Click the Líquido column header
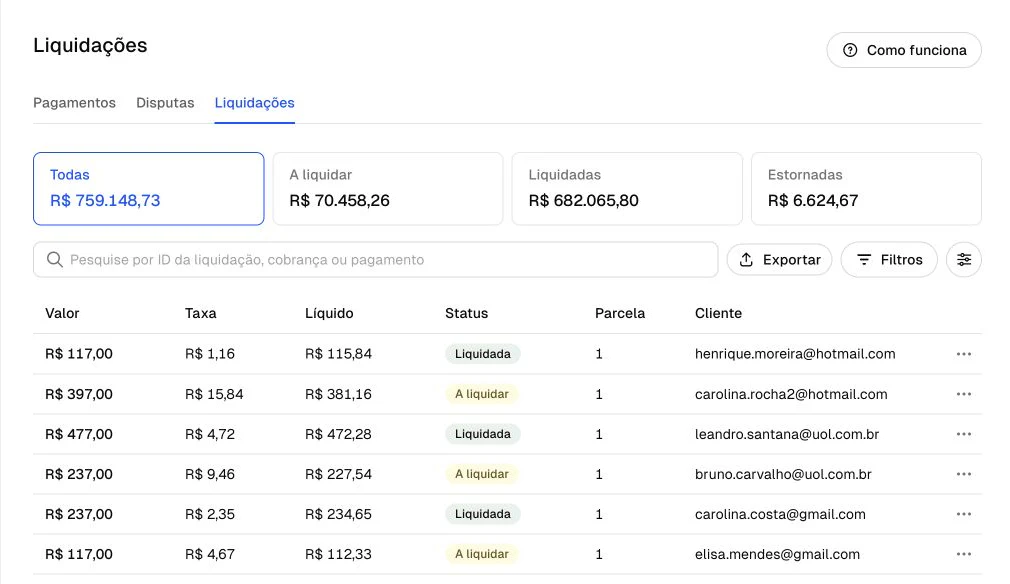Viewport: 1010px width, 584px height. click(x=329, y=314)
